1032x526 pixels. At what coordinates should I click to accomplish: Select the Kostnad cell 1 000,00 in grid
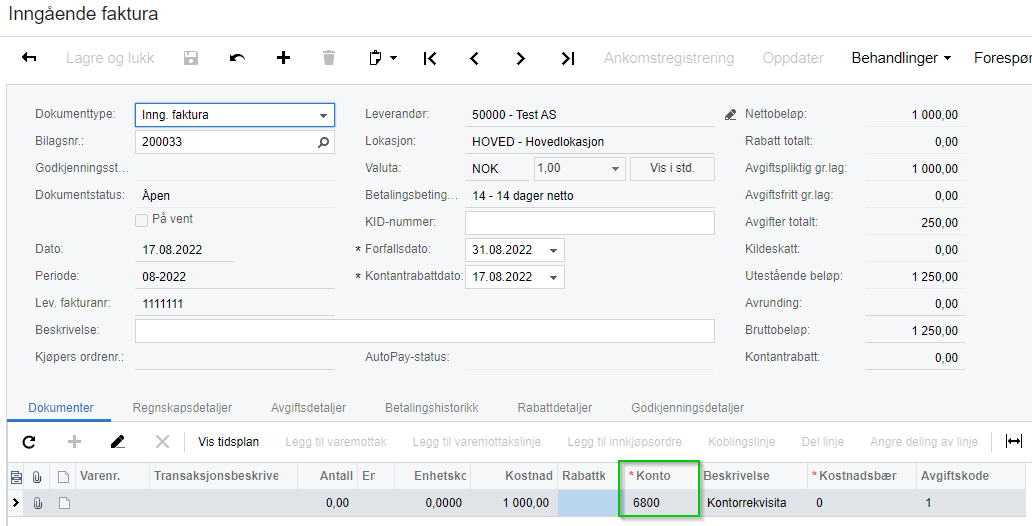click(x=513, y=503)
